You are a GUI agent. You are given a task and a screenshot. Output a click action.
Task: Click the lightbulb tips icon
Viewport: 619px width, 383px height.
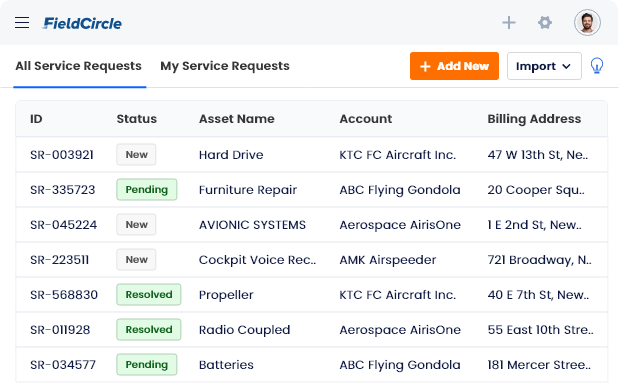(596, 66)
